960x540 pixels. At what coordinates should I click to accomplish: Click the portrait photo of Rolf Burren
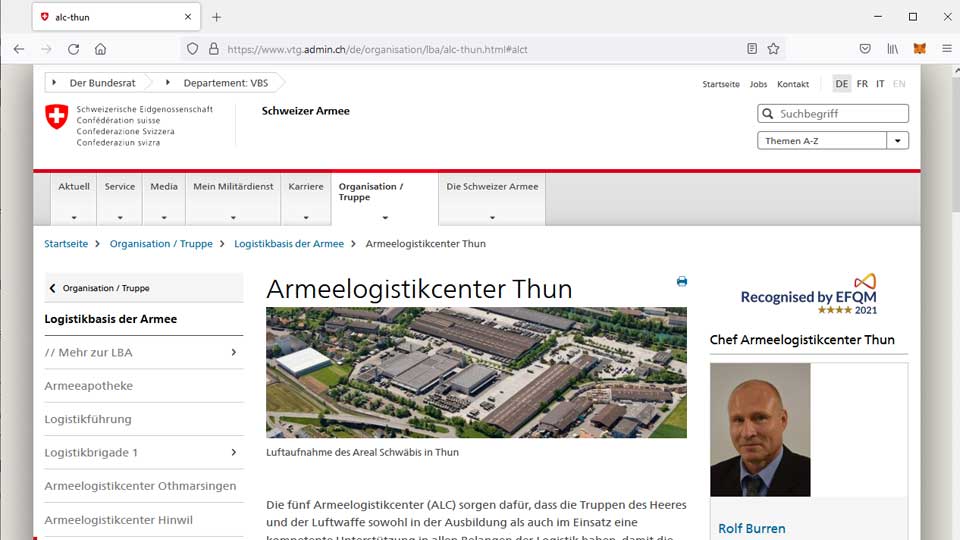pos(760,429)
